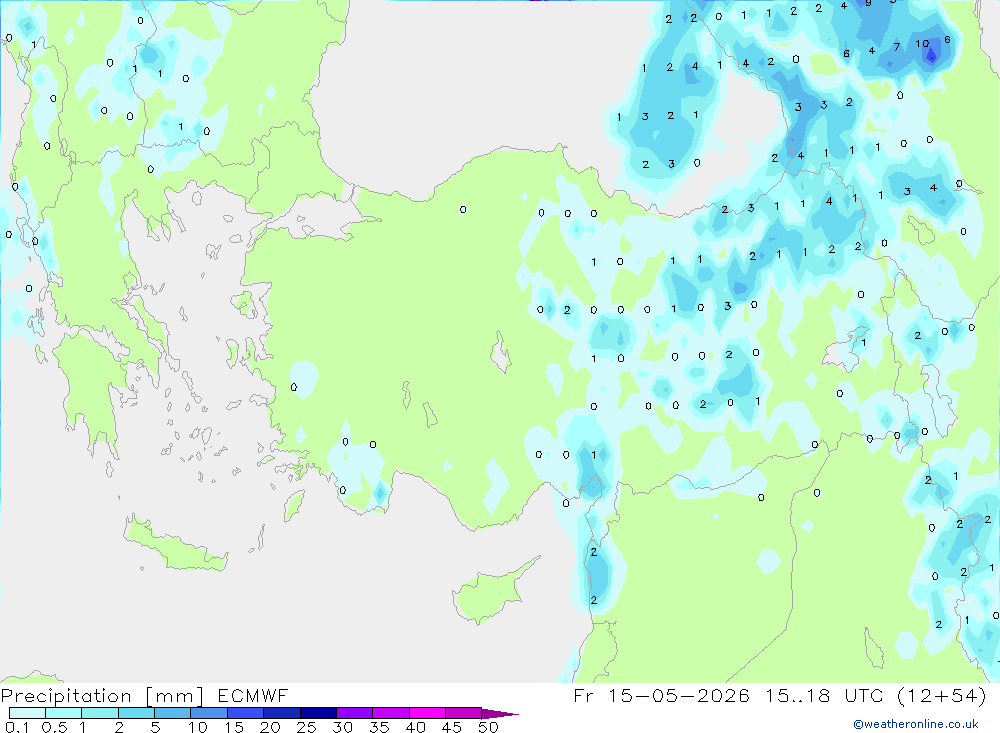Screen dimensions: 1000x733
Task: Select the 5–10 mm legend color box
Action: click(x=173, y=713)
